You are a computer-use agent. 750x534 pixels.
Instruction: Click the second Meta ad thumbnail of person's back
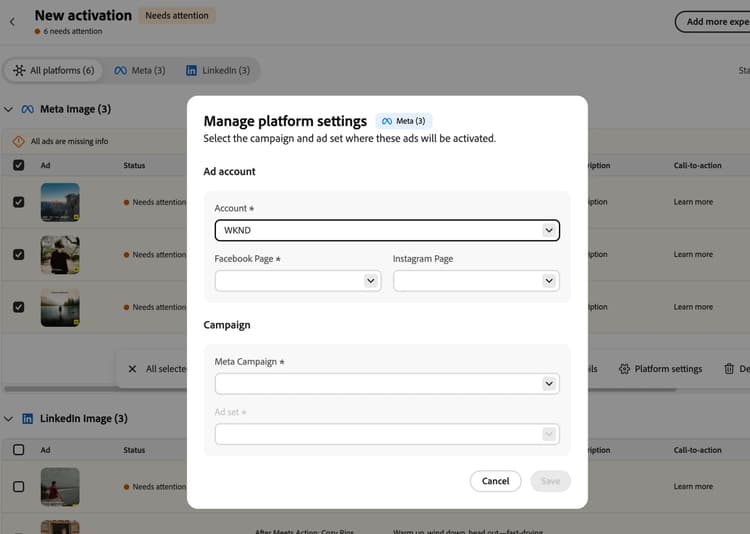click(x=60, y=255)
